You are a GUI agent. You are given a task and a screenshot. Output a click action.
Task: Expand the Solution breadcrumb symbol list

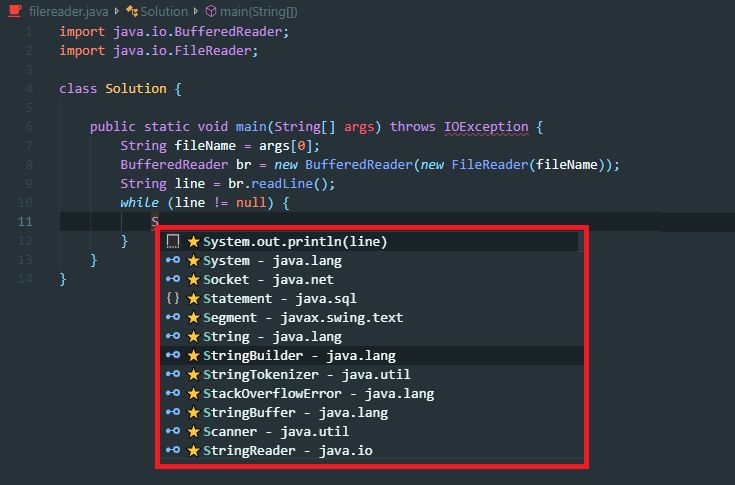163,11
